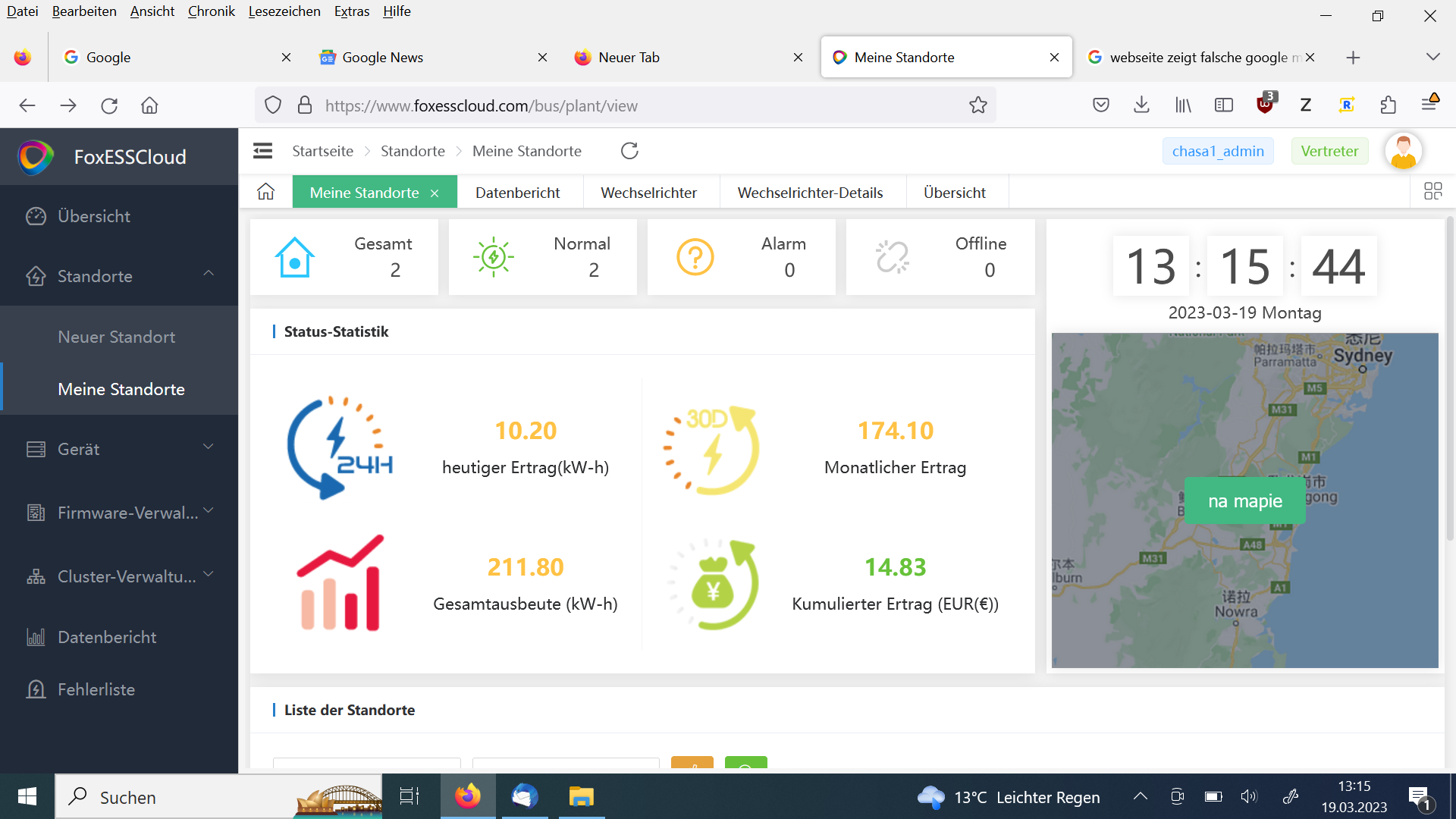The height and width of the screenshot is (819, 1456).
Task: Open Firefox downloads icon
Action: tap(1141, 105)
